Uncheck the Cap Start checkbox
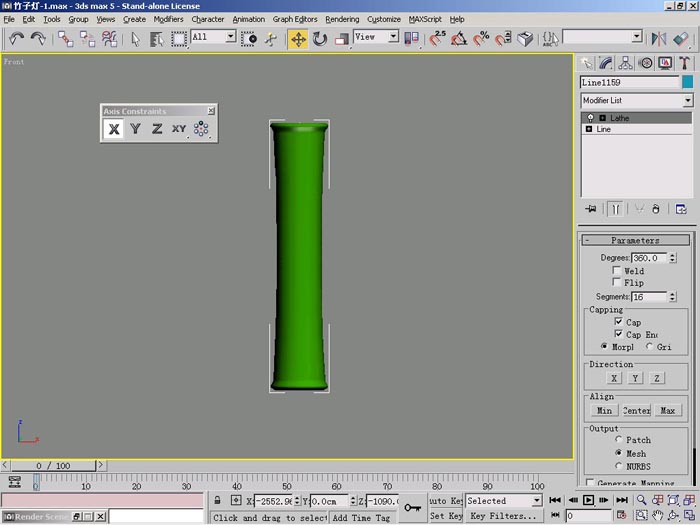Screen dimensions: 700x525 click(618, 321)
